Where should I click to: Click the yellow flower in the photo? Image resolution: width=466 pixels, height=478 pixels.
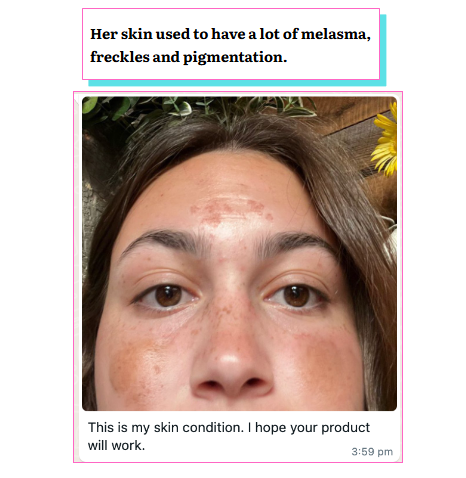point(387,140)
